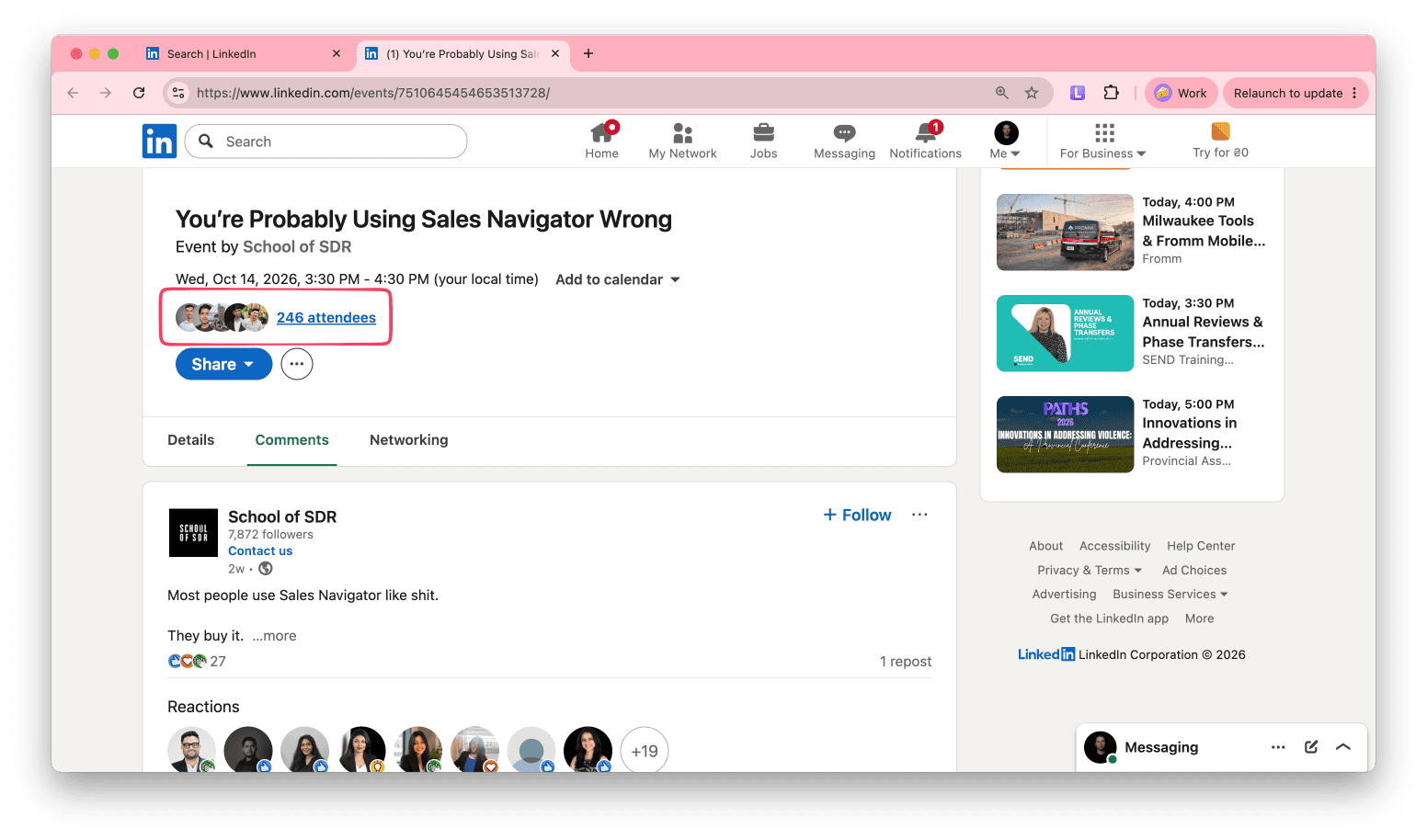
Task: Open My Network icon
Action: tap(682, 132)
